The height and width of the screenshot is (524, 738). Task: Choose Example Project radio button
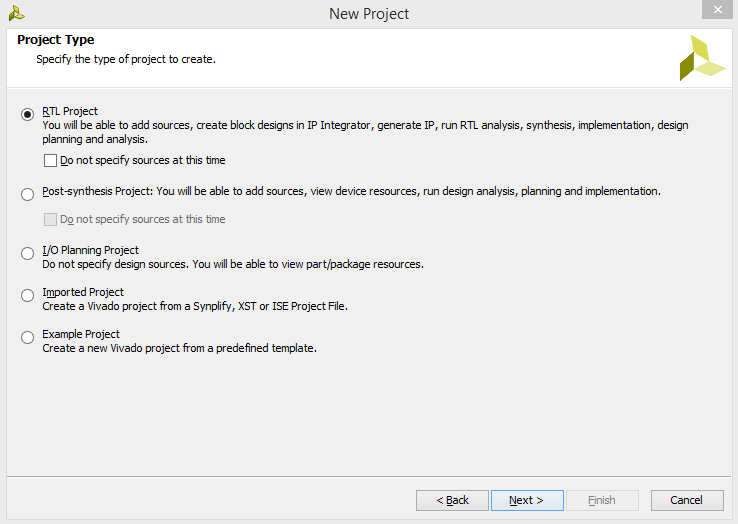point(27,337)
